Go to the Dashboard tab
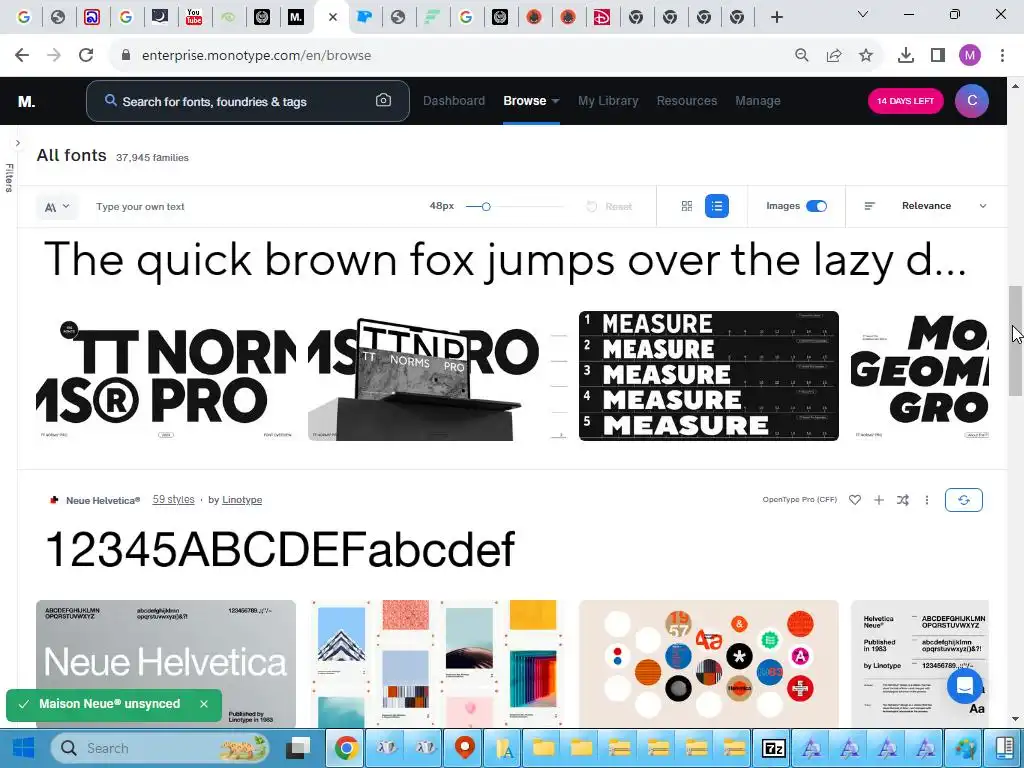The image size is (1024, 768). point(454,101)
